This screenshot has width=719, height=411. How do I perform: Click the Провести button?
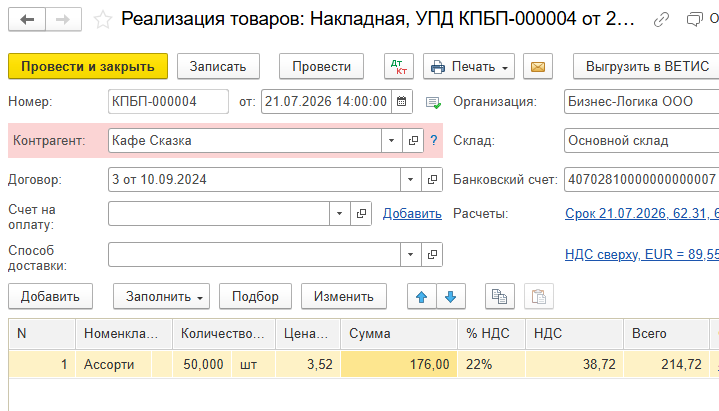321,67
